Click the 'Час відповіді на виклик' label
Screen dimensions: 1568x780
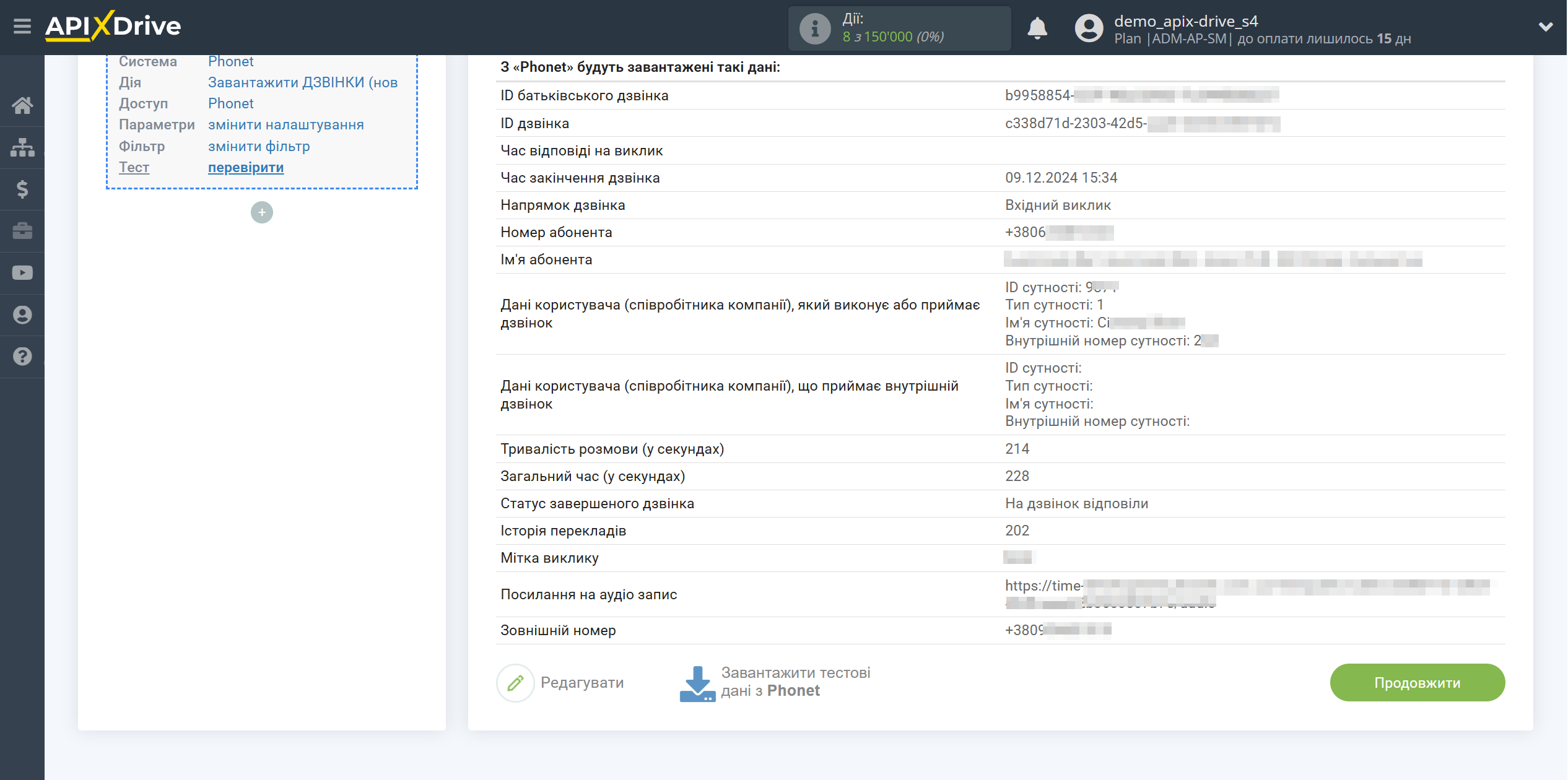[x=581, y=150]
